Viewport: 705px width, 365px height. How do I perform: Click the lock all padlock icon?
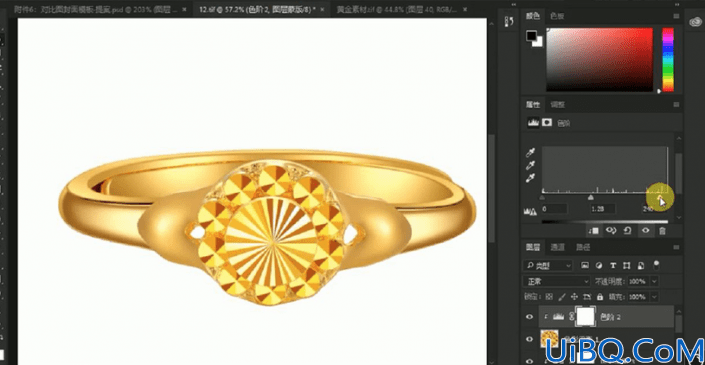[x=599, y=297]
